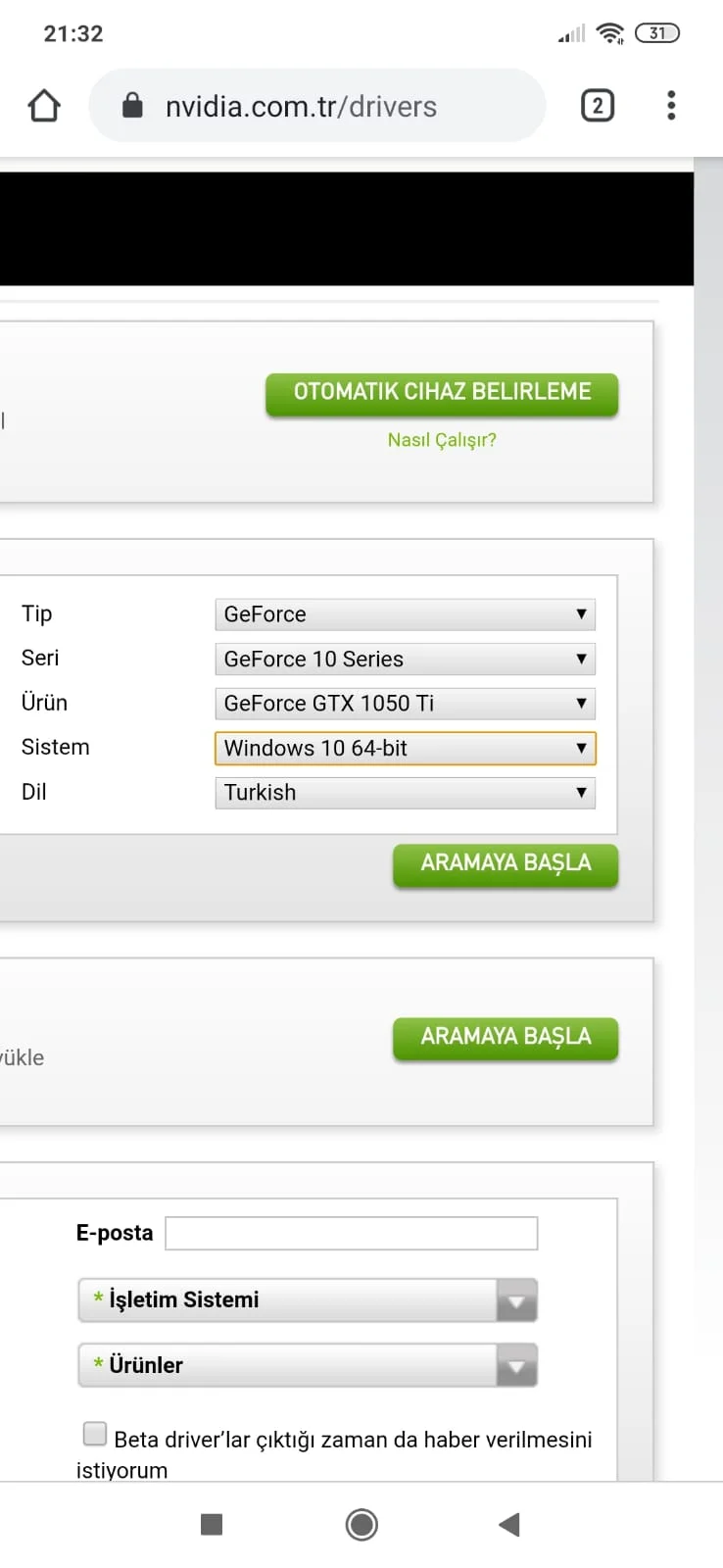Viewport: 723px width, 1568px height.
Task: Expand the İşletim Sistemi selector
Action: (x=308, y=1300)
